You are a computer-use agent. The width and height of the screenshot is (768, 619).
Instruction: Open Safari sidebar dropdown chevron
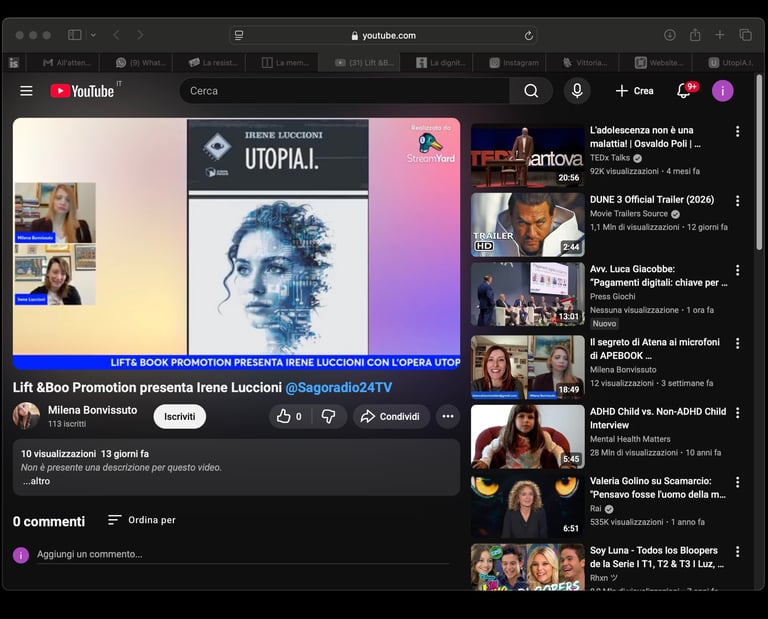[93, 35]
